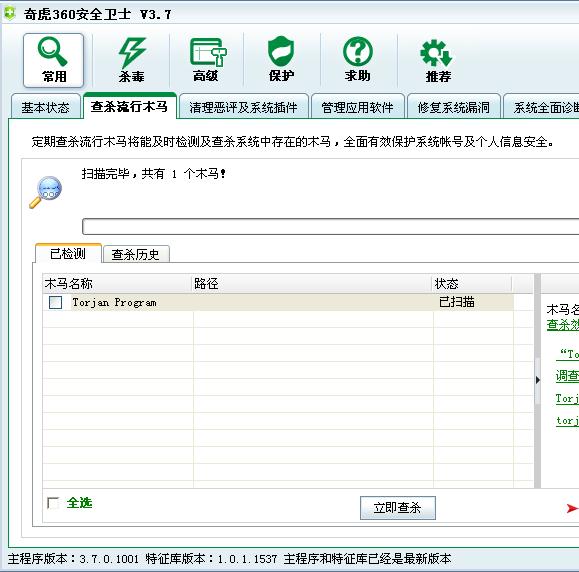Image resolution: width=579 pixels, height=572 pixels.
Task: Click the magnifier scan icon
Action: click(x=46, y=192)
